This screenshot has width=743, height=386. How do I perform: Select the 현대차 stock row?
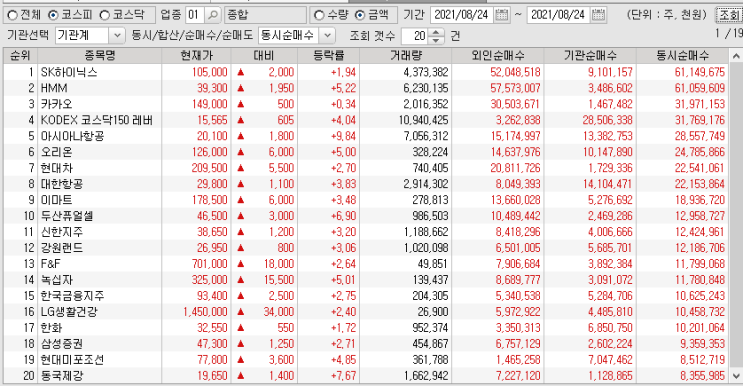366,168
